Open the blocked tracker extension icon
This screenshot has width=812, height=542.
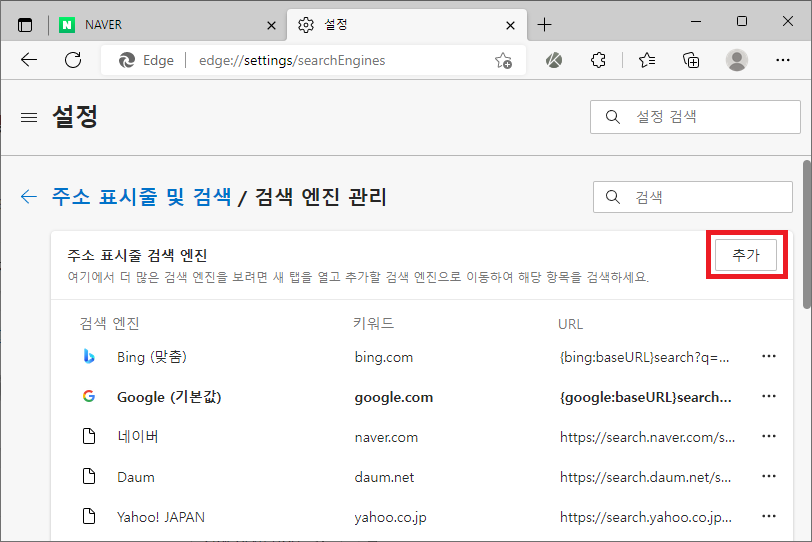[554, 61]
